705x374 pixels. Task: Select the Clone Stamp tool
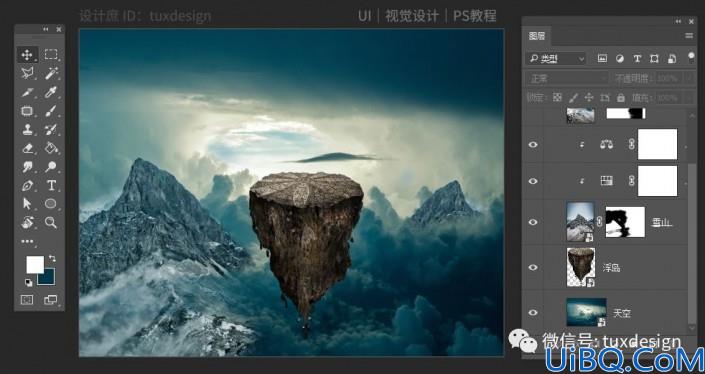pyautogui.click(x=27, y=129)
